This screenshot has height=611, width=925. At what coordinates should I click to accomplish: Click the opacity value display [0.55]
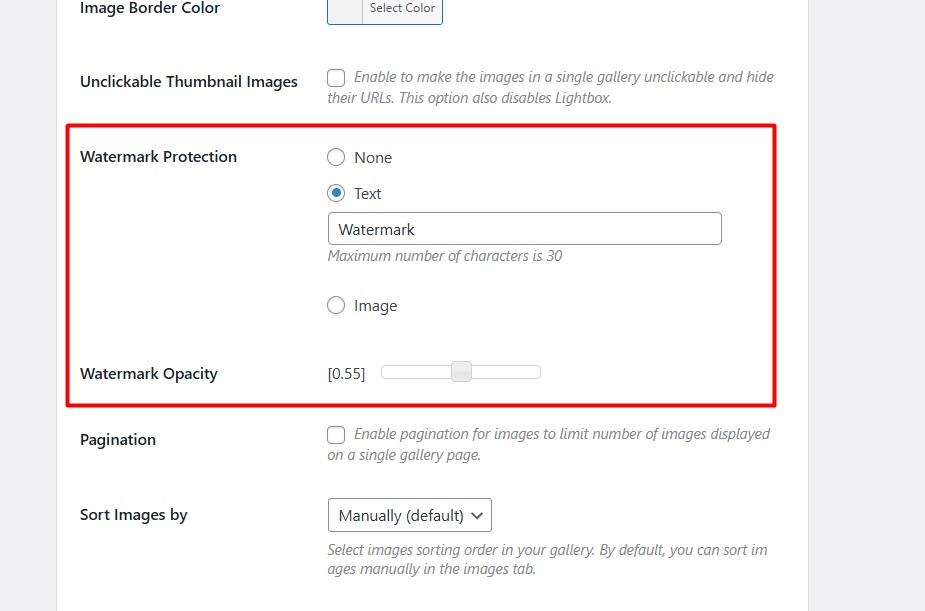tap(345, 370)
